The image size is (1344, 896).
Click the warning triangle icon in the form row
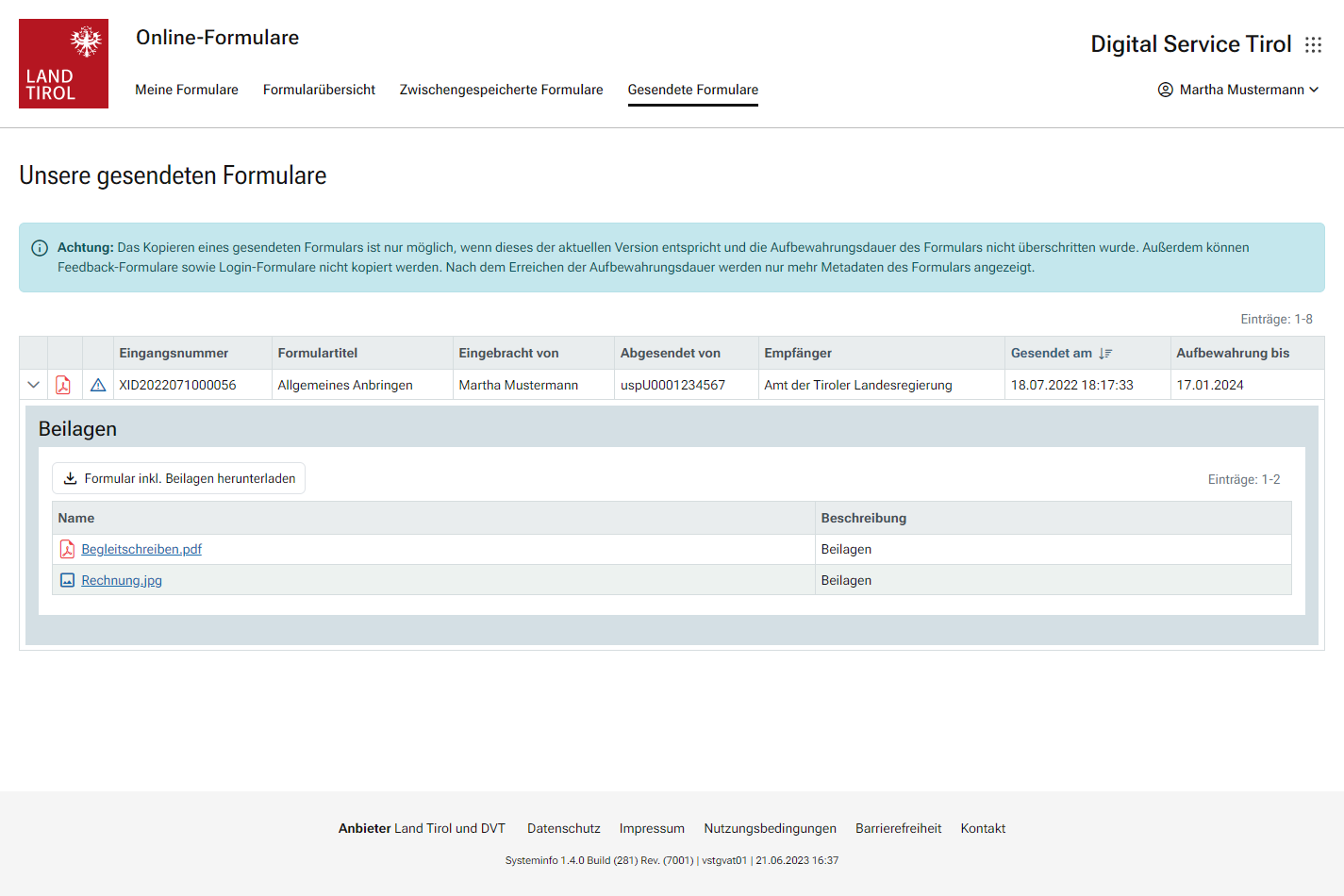98,385
